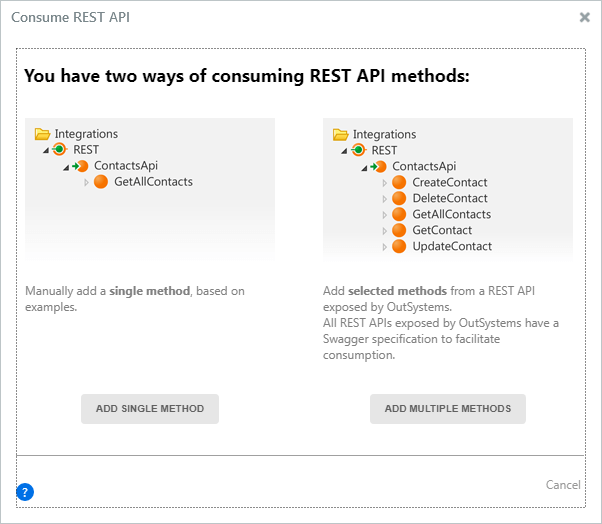Expand the CreateContact method node
This screenshot has width=602, height=524.
click(385, 182)
